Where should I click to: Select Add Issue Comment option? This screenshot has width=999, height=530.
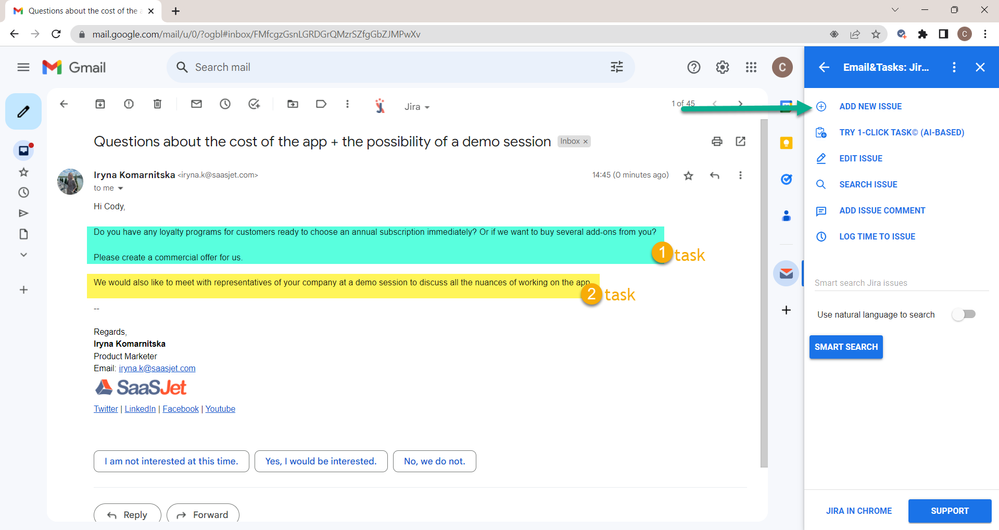coord(882,211)
